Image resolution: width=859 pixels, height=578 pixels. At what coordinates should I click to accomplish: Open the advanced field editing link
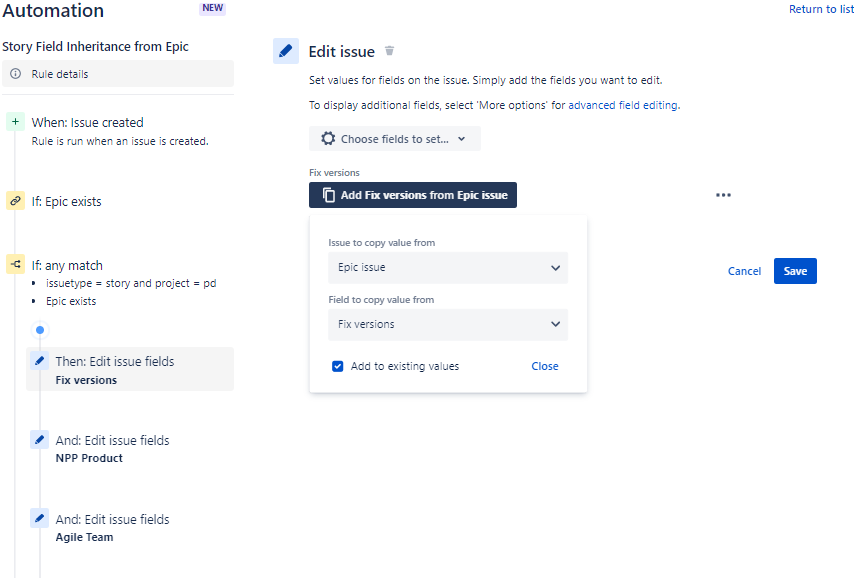pos(623,105)
